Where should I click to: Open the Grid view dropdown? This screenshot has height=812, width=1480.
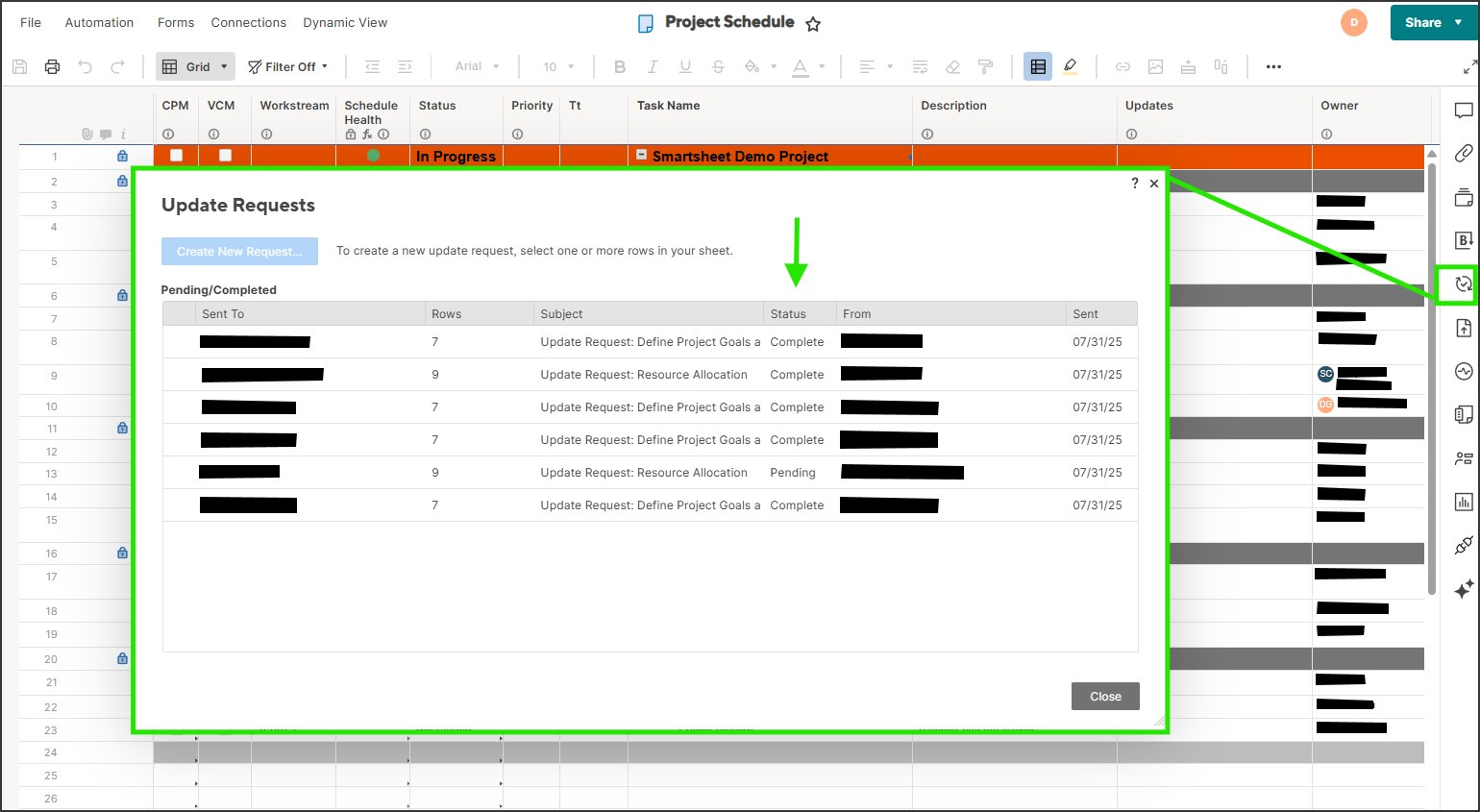tap(196, 66)
